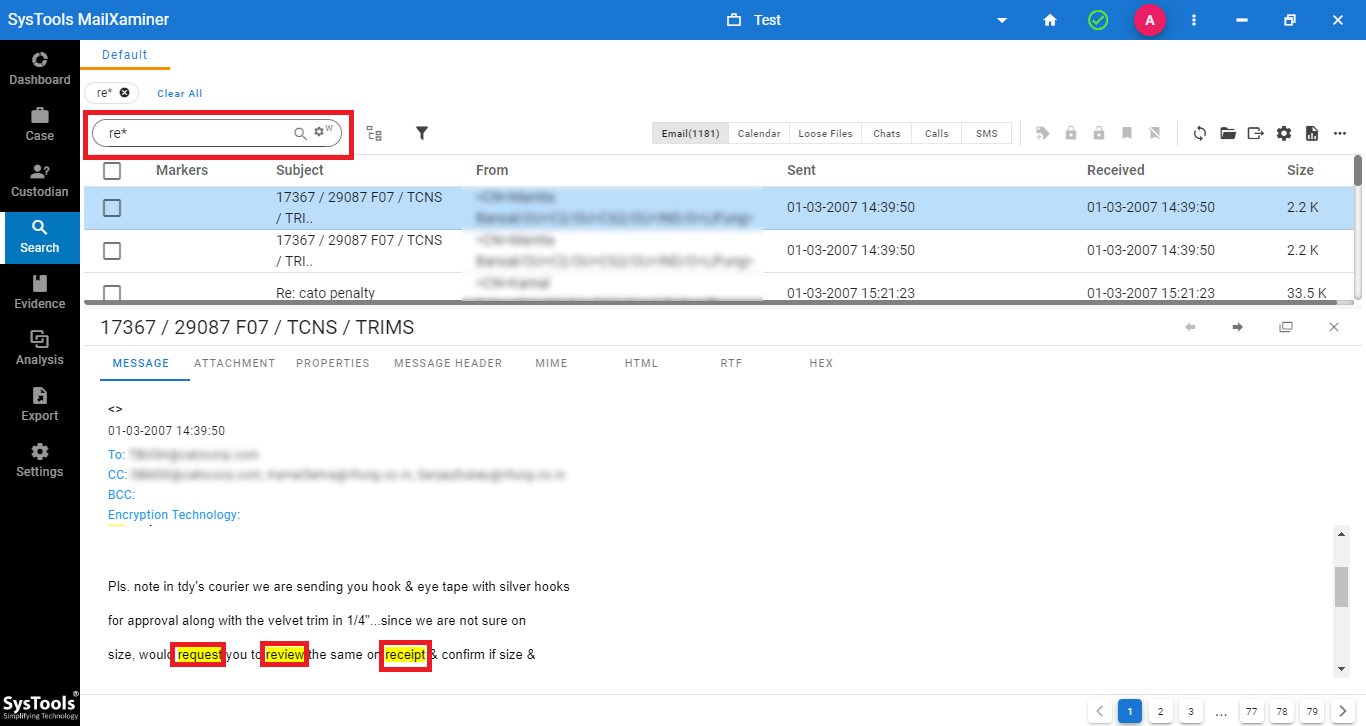Image resolution: width=1366 pixels, height=726 pixels.
Task: Open the PROPERTIES preview tab
Action: click(333, 363)
